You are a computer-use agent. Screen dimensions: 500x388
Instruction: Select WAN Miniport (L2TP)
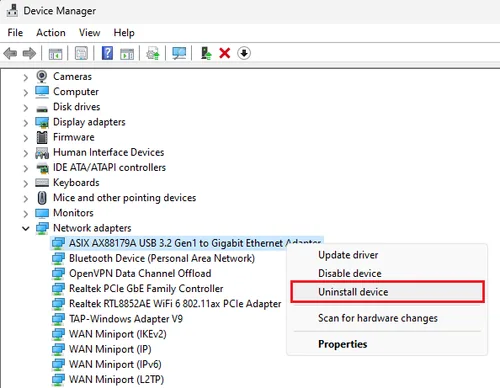tap(116, 379)
